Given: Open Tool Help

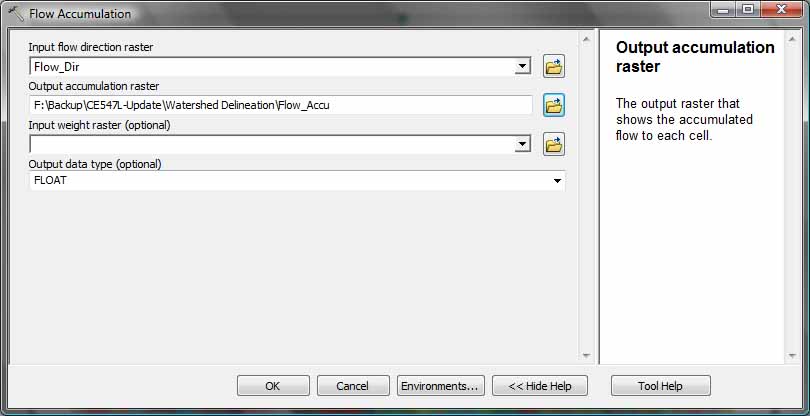Looking at the screenshot, I should tap(661, 386).
